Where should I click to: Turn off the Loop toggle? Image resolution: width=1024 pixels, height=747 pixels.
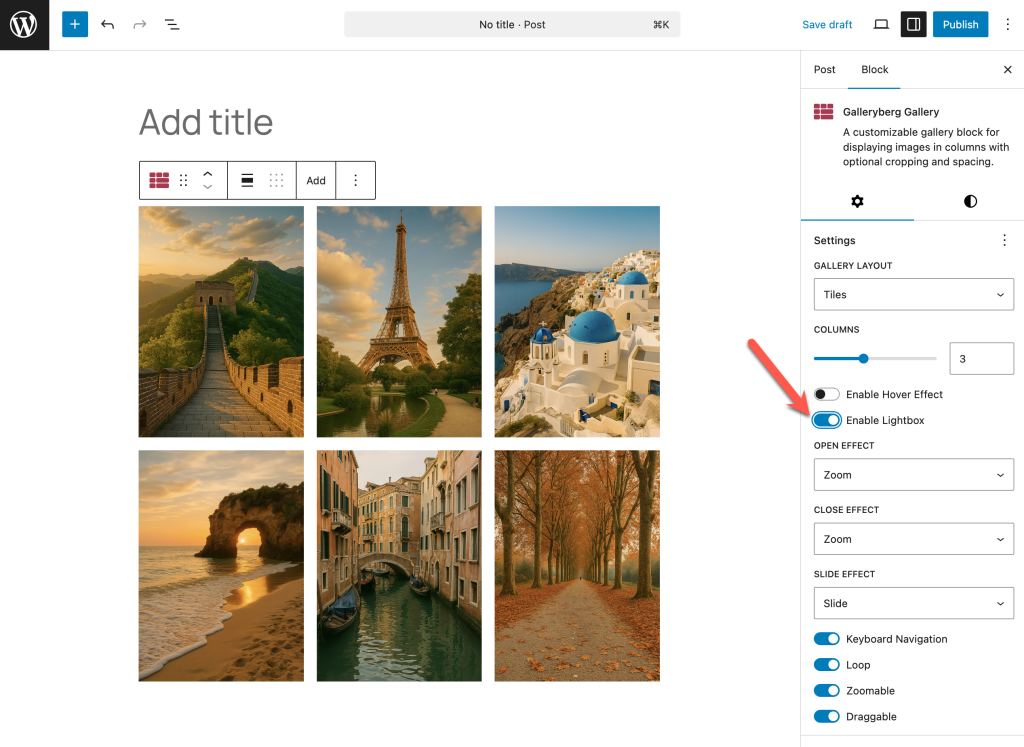(x=826, y=665)
